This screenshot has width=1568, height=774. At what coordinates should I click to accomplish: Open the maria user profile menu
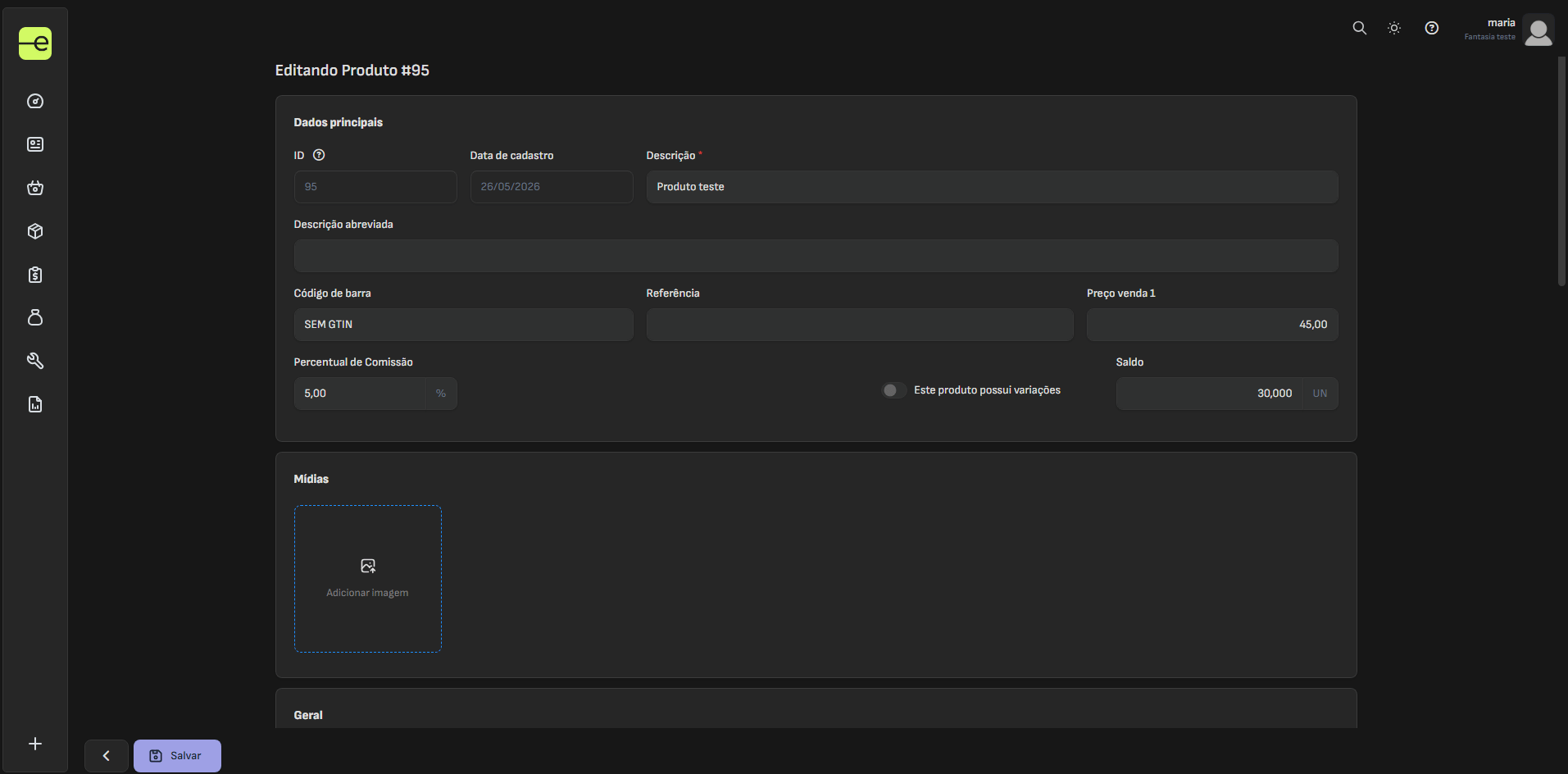(1509, 30)
